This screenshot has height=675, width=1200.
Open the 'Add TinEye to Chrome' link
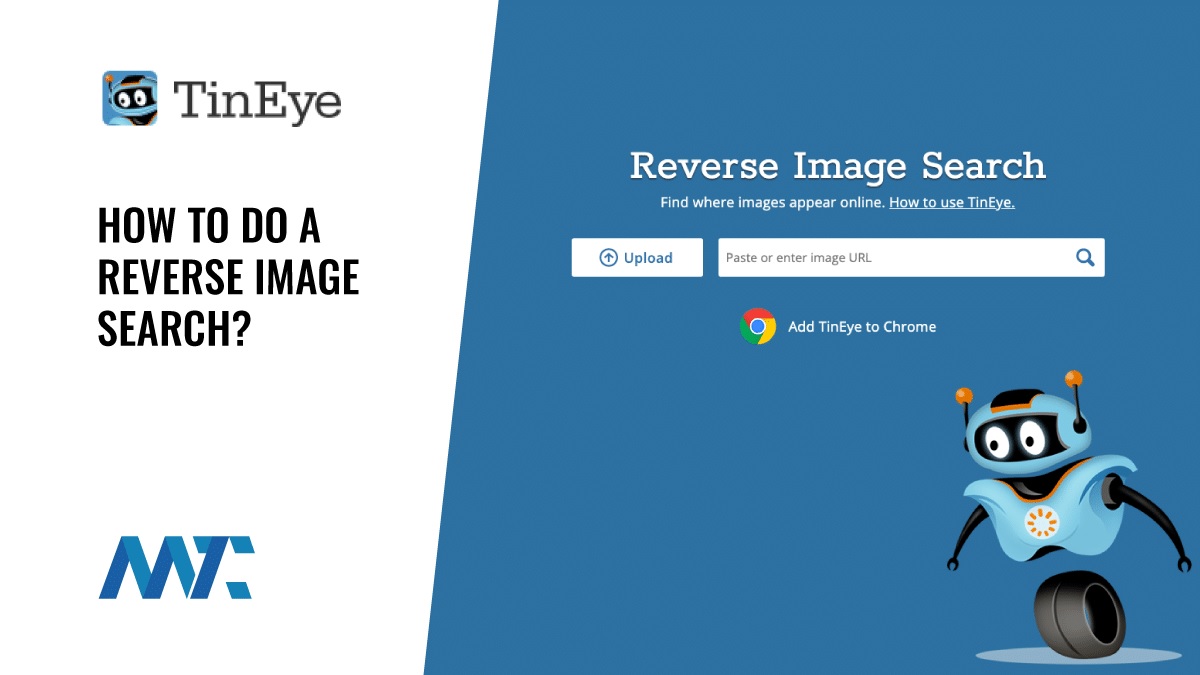click(x=861, y=326)
